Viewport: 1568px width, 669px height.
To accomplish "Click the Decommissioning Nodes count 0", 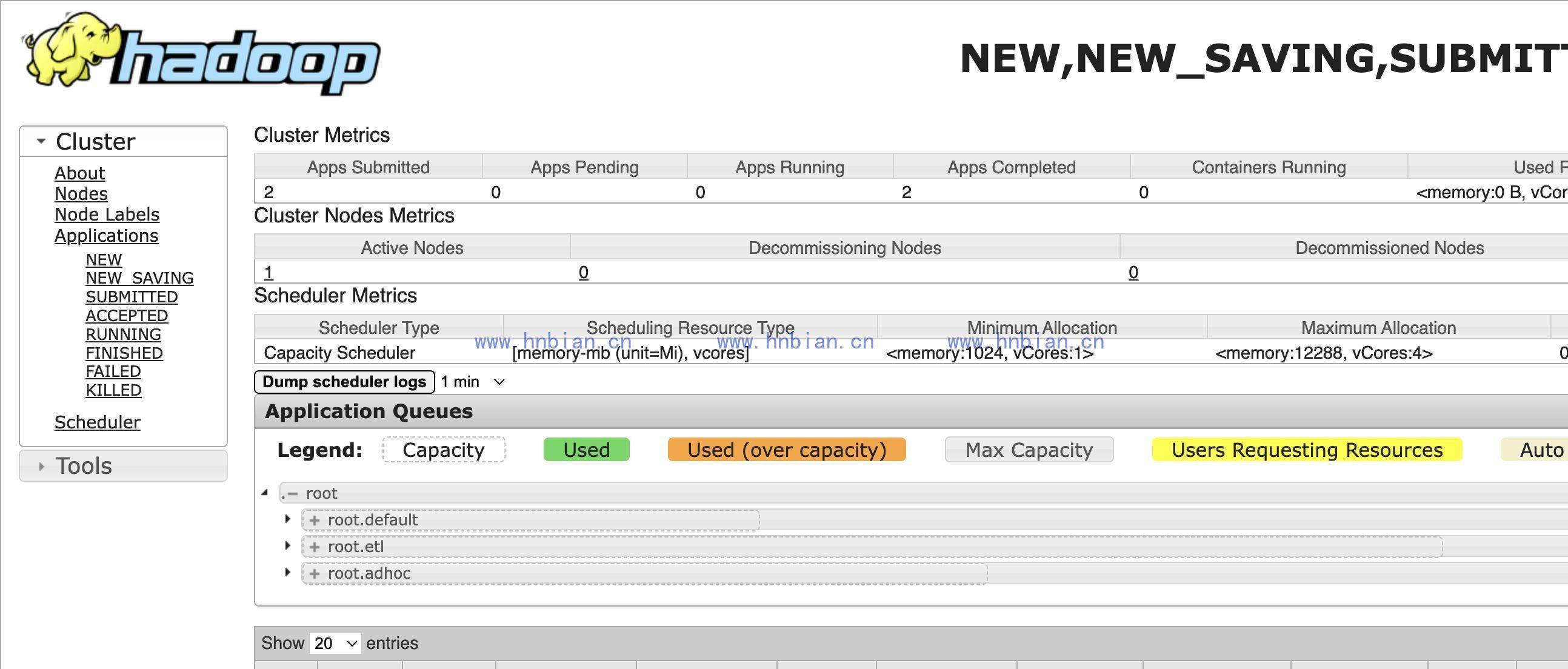I will (x=583, y=272).
